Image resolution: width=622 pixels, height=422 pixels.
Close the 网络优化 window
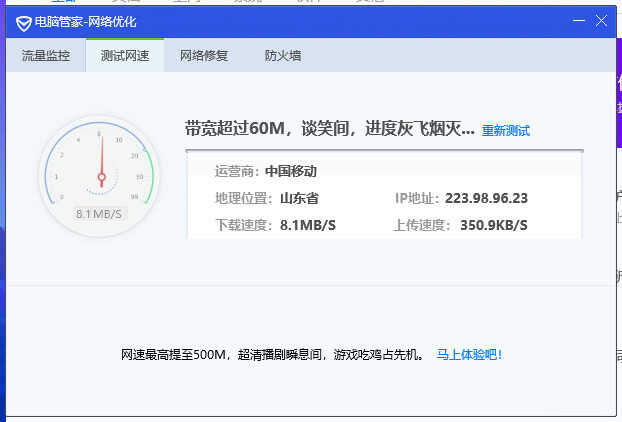tap(601, 21)
